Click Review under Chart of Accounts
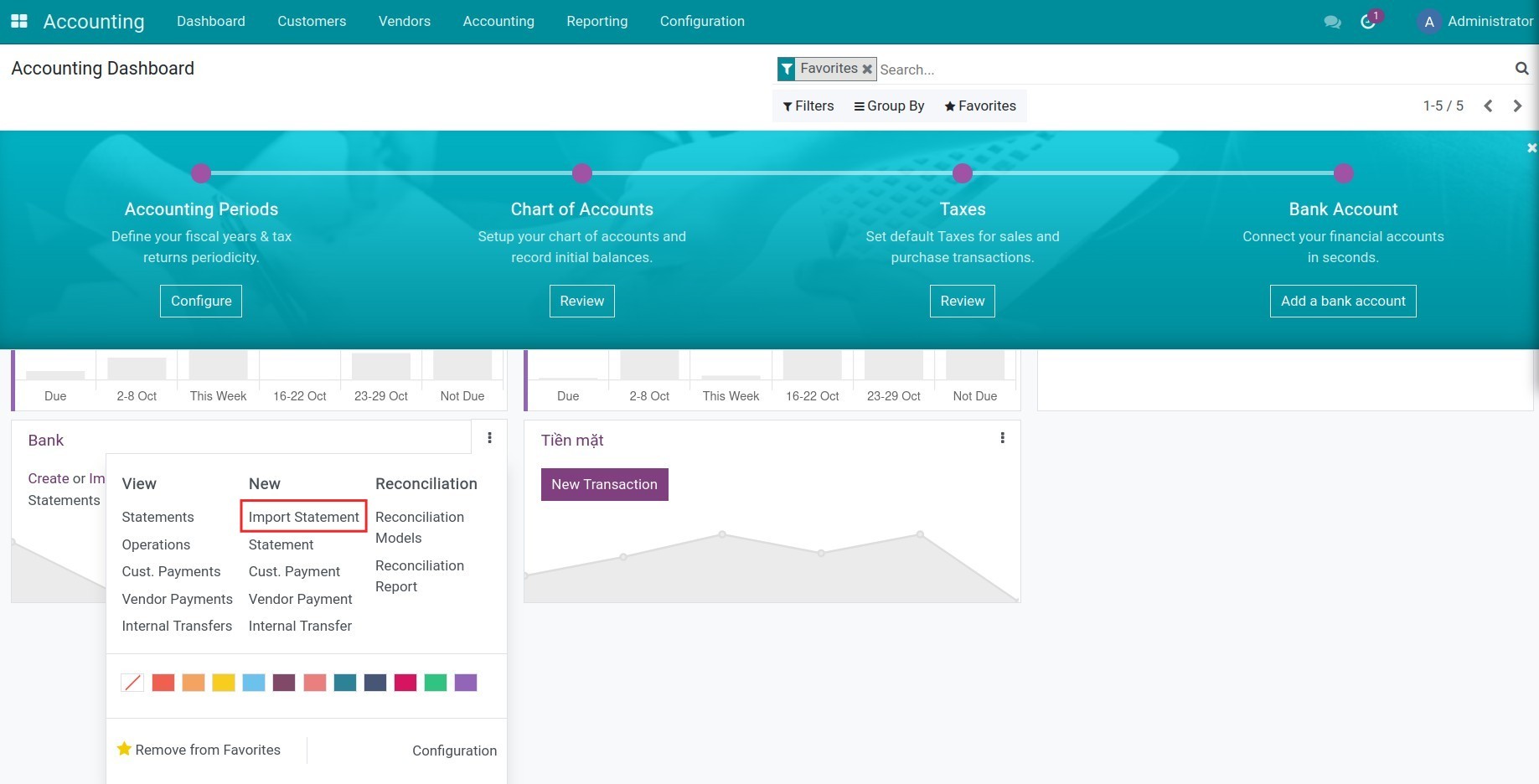The width and height of the screenshot is (1539, 784). click(x=581, y=301)
